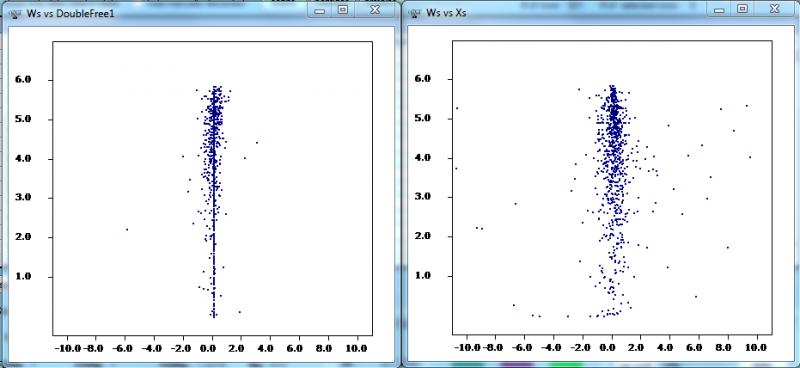Select the outlier point near x -6 in DoubleFree1 plot
This screenshot has height=368, width=800.
click(127, 230)
